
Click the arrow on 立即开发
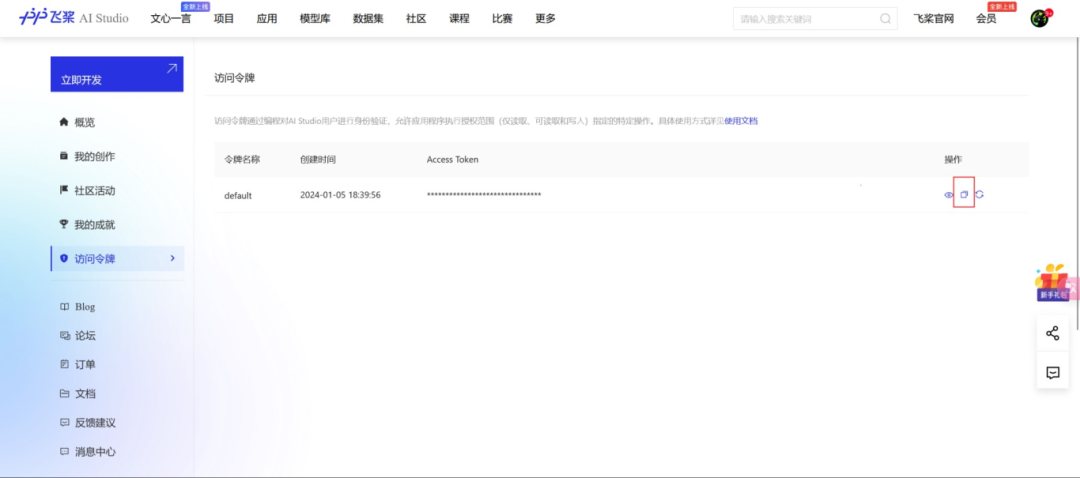pyautogui.click(x=172, y=68)
